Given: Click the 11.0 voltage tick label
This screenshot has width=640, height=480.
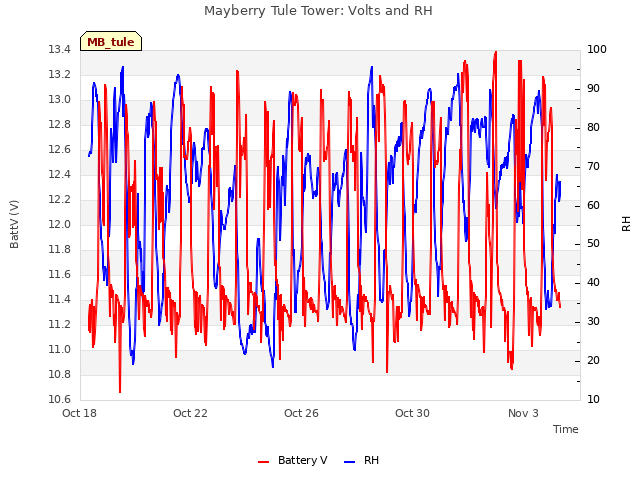Looking at the screenshot, I should [60, 349].
